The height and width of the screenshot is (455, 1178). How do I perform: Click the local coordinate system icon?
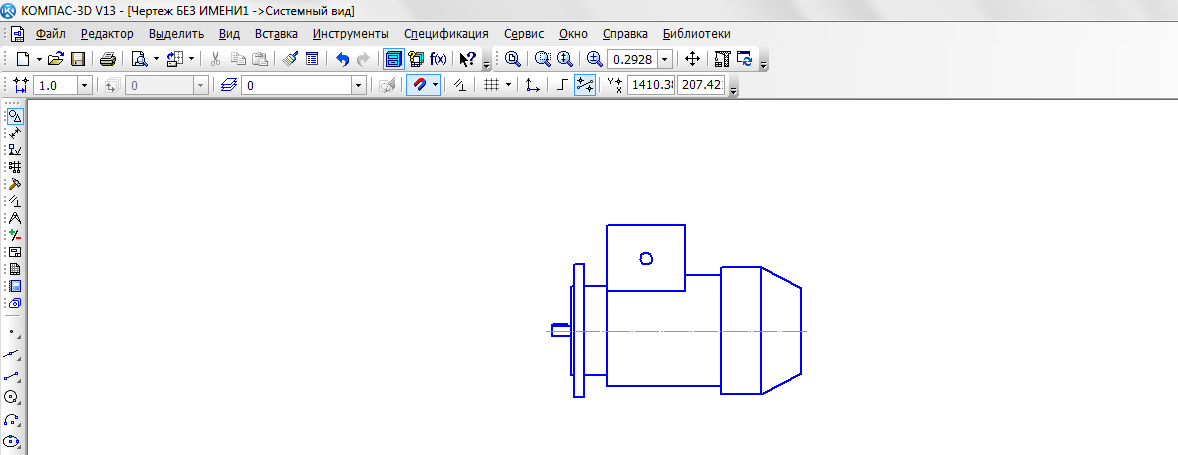pos(533,86)
